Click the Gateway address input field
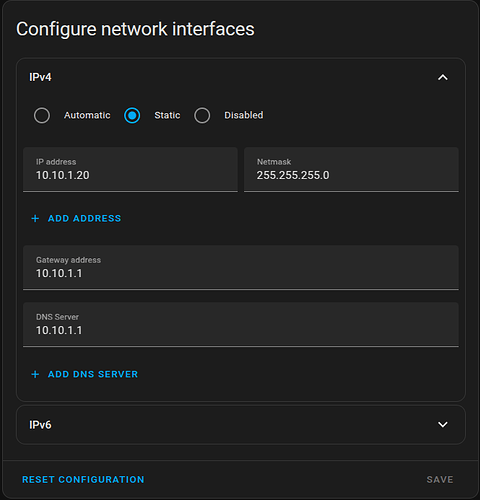This screenshot has width=480, height=500. click(x=241, y=267)
